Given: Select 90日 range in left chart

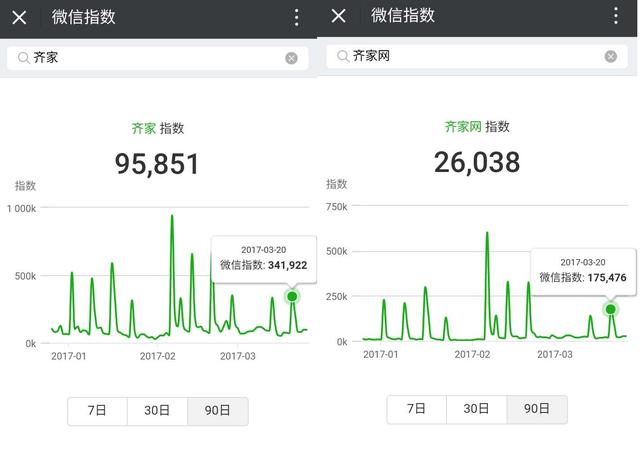Looking at the screenshot, I should point(217,411).
